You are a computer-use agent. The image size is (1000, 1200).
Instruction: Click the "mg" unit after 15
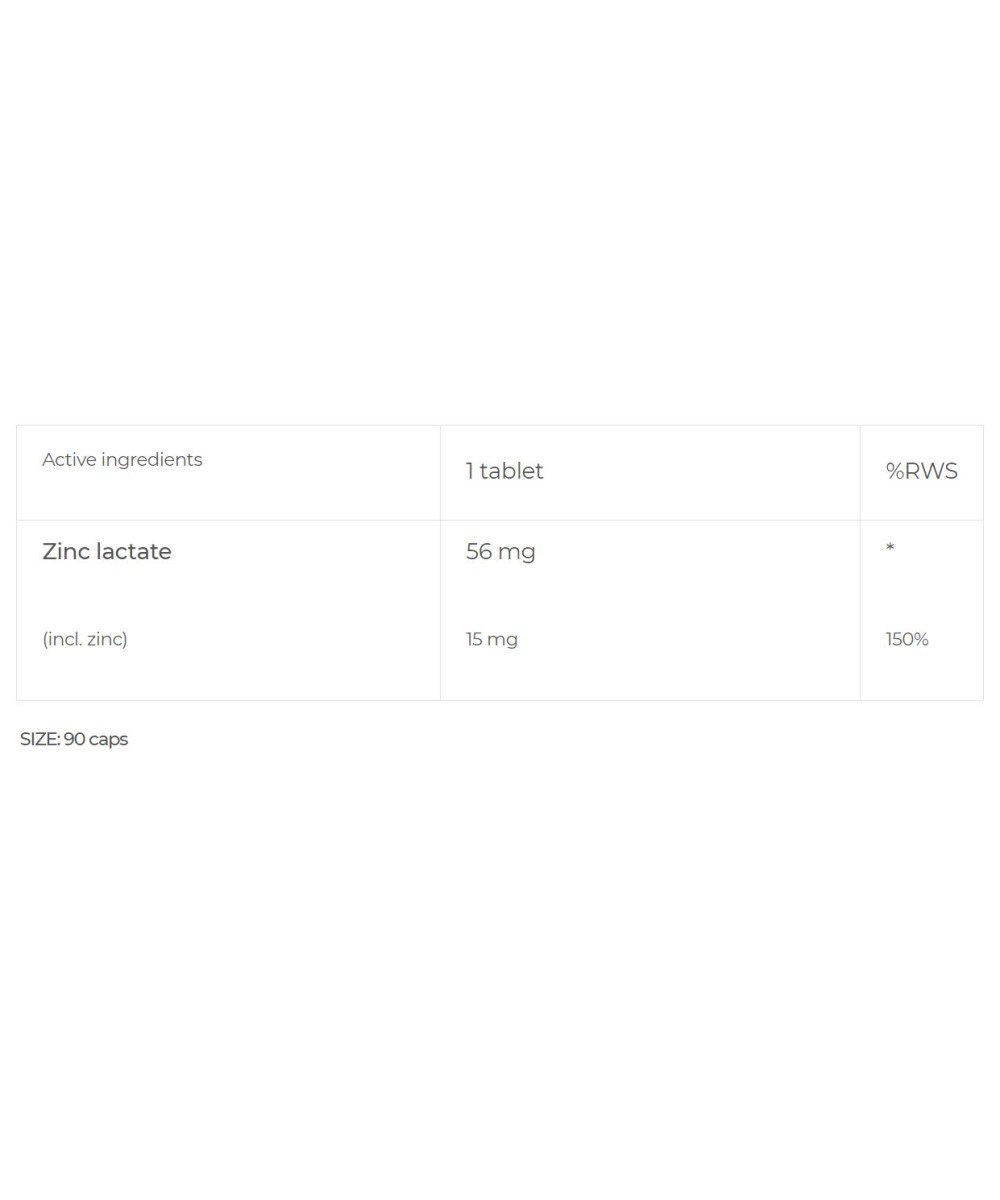click(x=503, y=640)
